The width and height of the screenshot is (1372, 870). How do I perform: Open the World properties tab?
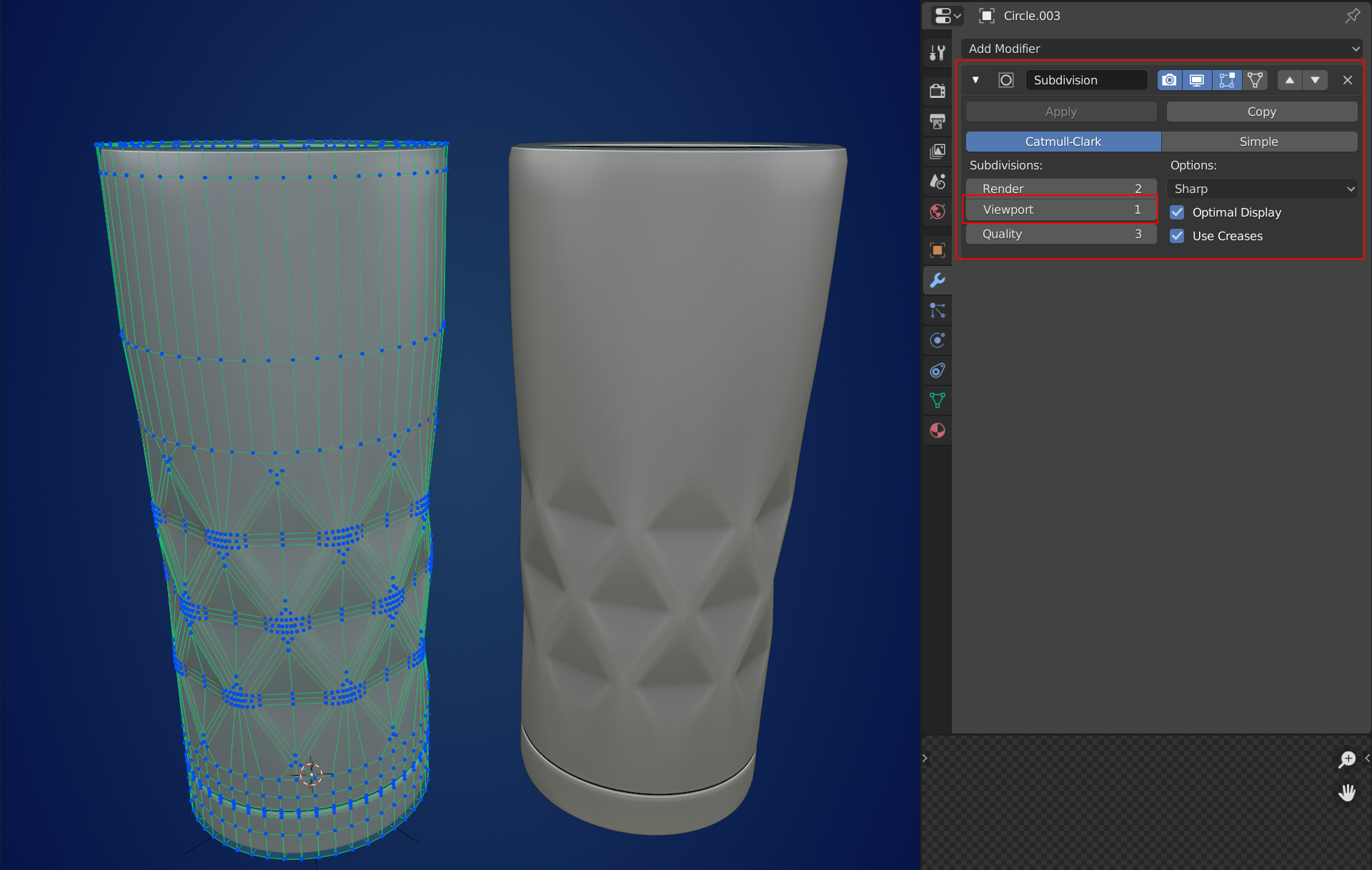pyautogui.click(x=937, y=212)
